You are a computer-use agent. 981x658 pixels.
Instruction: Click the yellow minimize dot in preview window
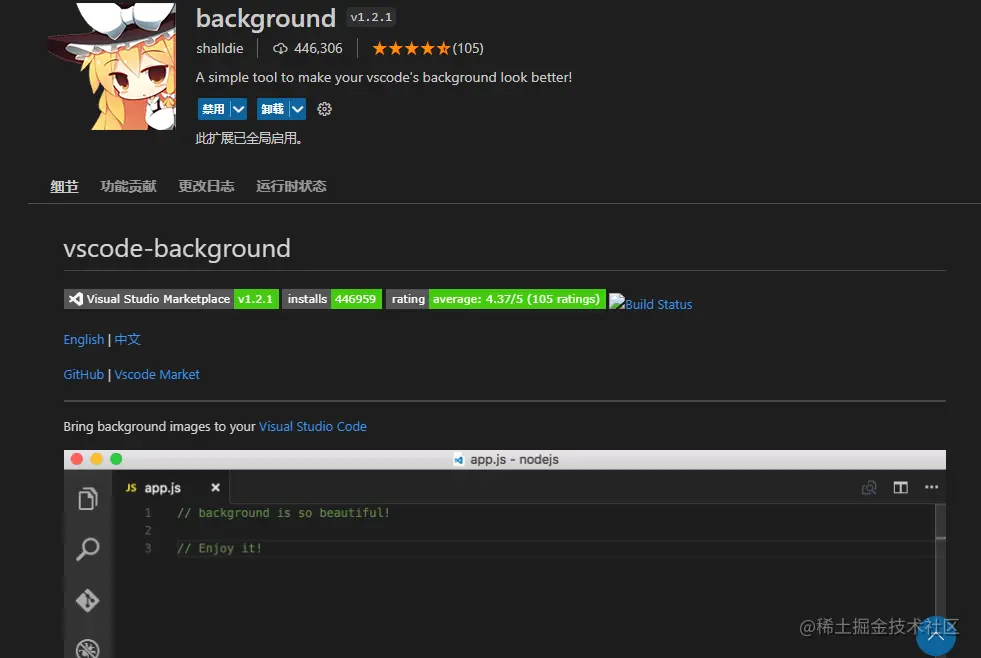point(96,459)
